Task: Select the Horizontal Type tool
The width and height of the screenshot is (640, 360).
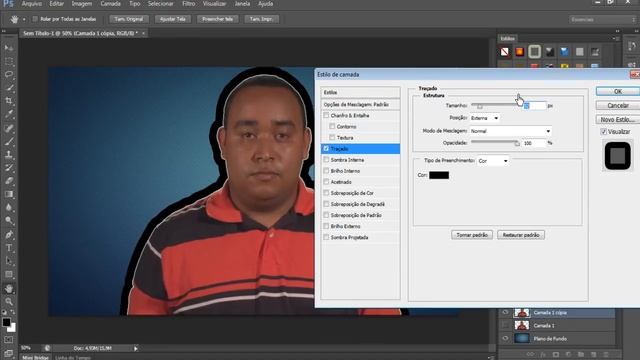Action: (x=9, y=248)
